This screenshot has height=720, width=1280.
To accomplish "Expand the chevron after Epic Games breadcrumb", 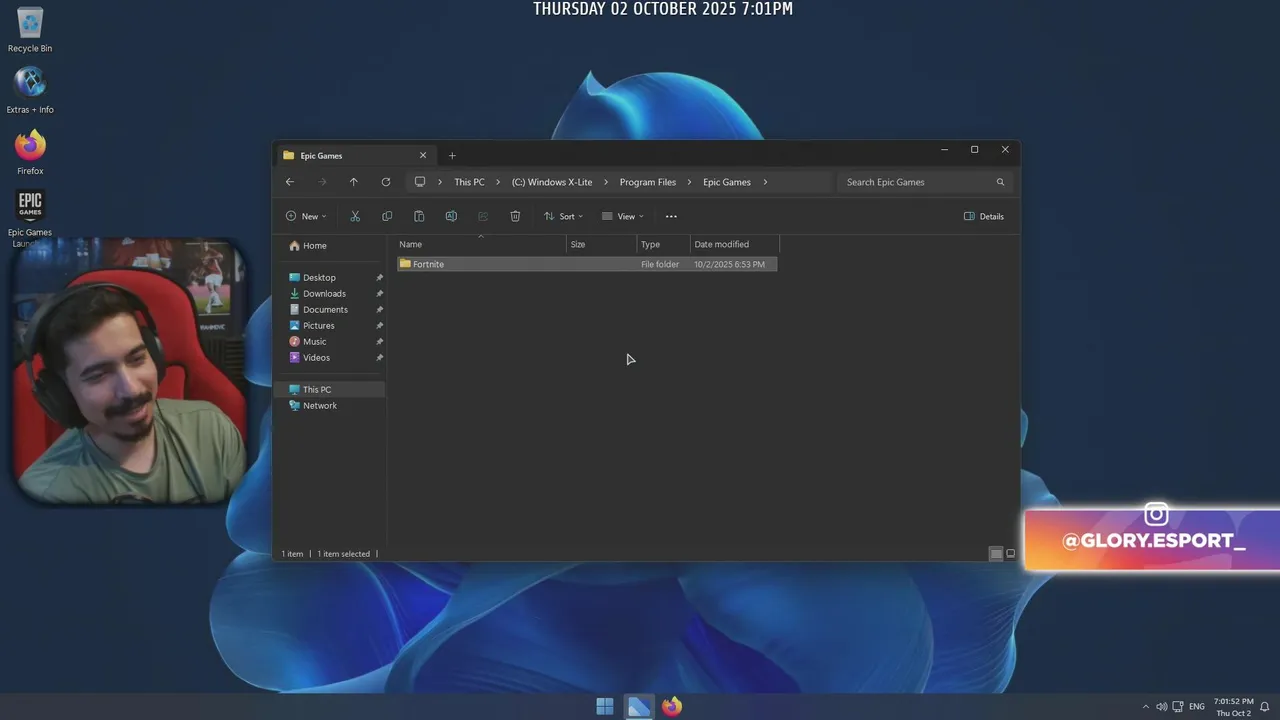I will coord(766,182).
